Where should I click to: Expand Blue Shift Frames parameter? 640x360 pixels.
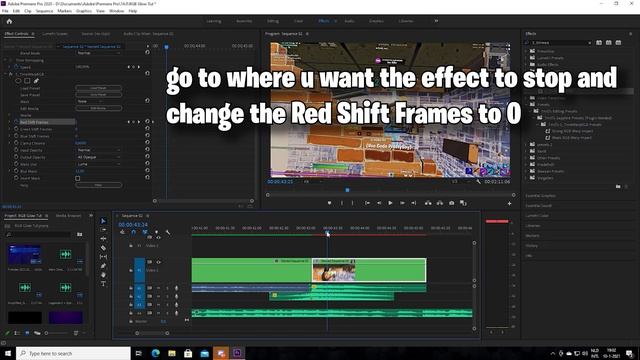10,136
